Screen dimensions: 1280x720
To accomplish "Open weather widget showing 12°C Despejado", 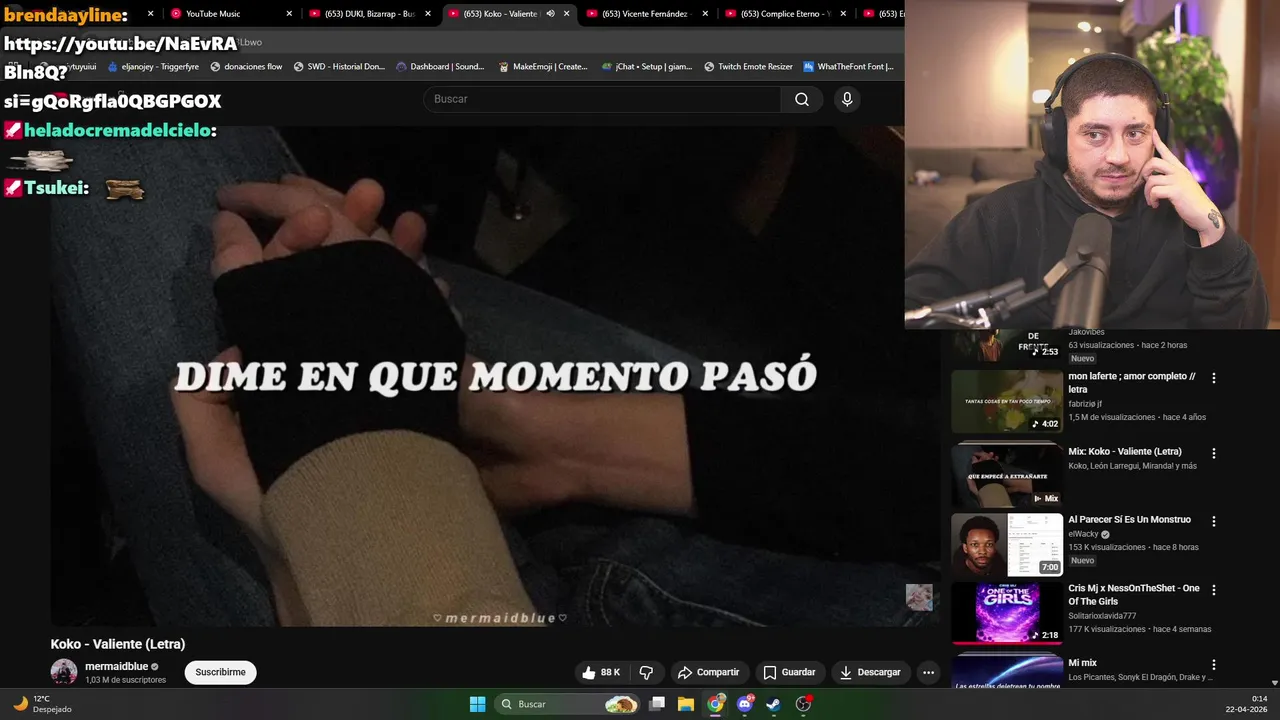I will tap(42, 704).
